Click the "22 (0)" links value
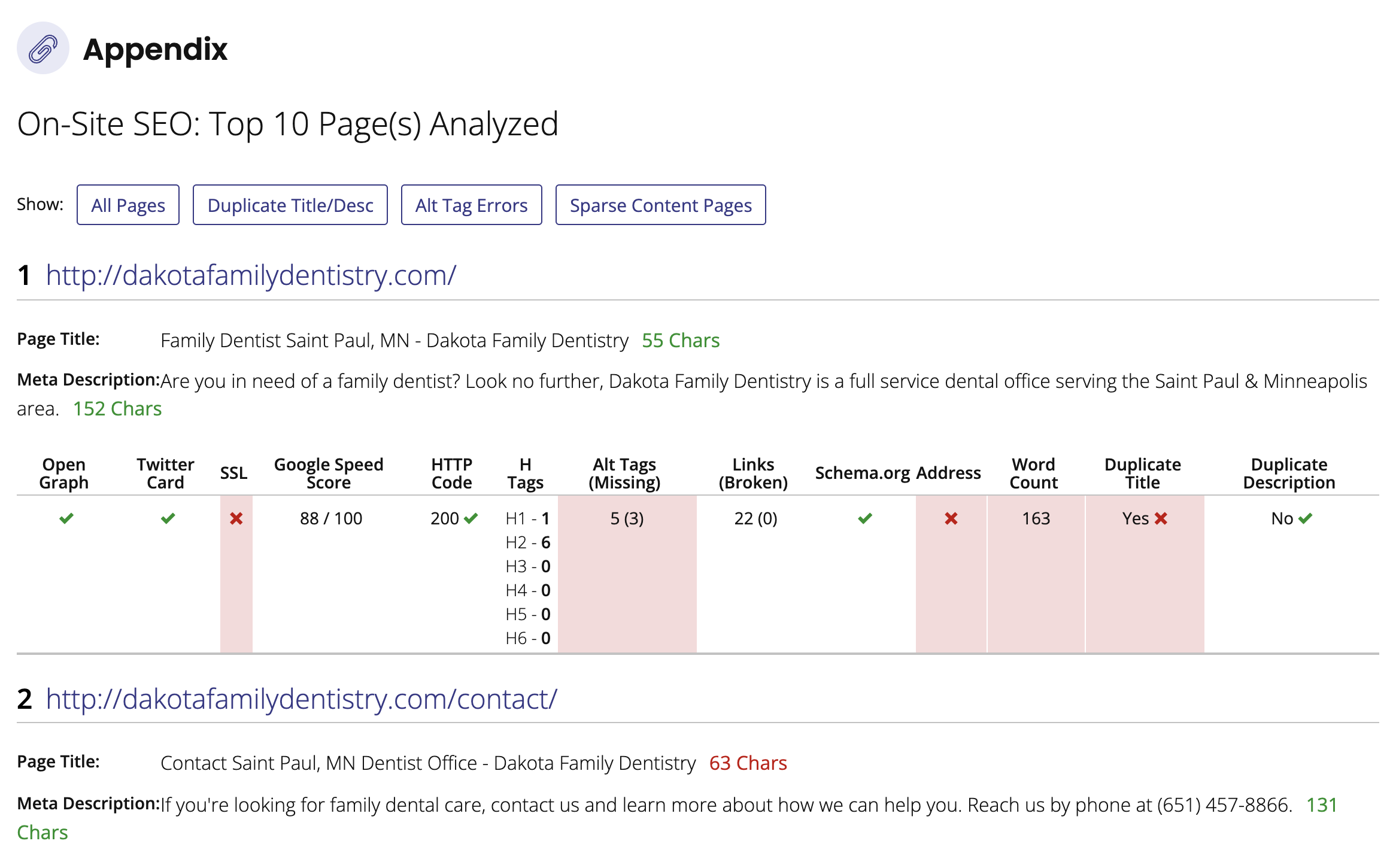Screen dimensions: 1396x868 coord(755,518)
